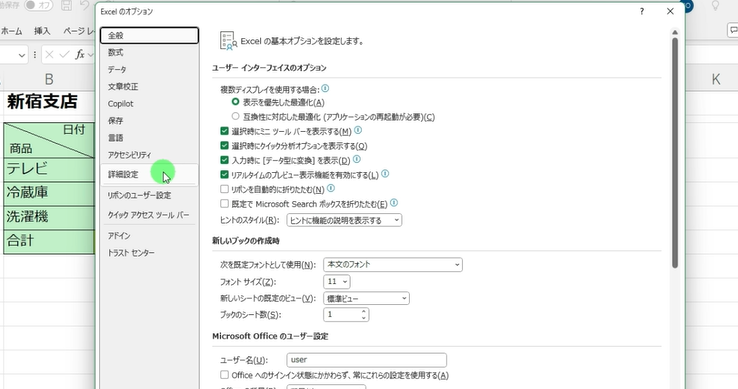This screenshot has height=389, width=738.
Task: Toggle 選択時にクイック分析オプションを表示する checkbox
Action: tap(225, 146)
